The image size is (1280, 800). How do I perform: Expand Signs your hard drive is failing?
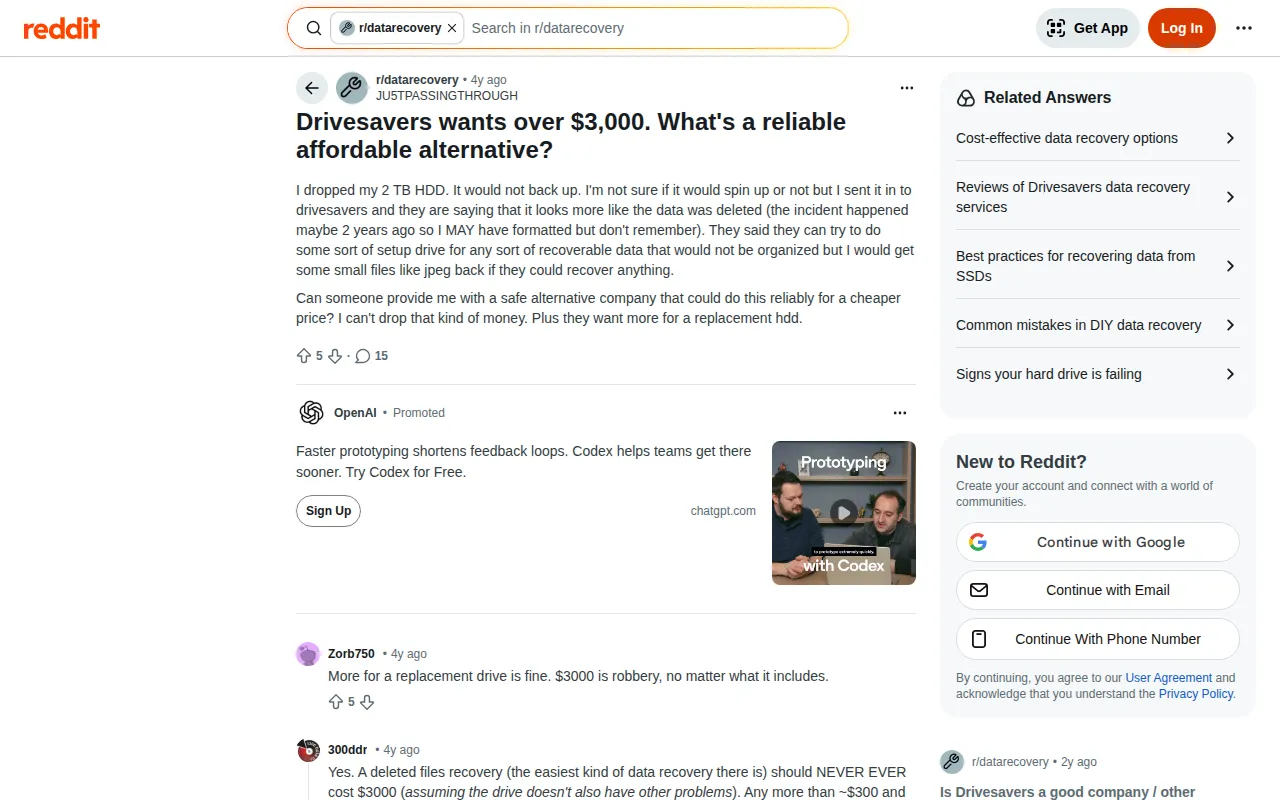[1097, 374]
